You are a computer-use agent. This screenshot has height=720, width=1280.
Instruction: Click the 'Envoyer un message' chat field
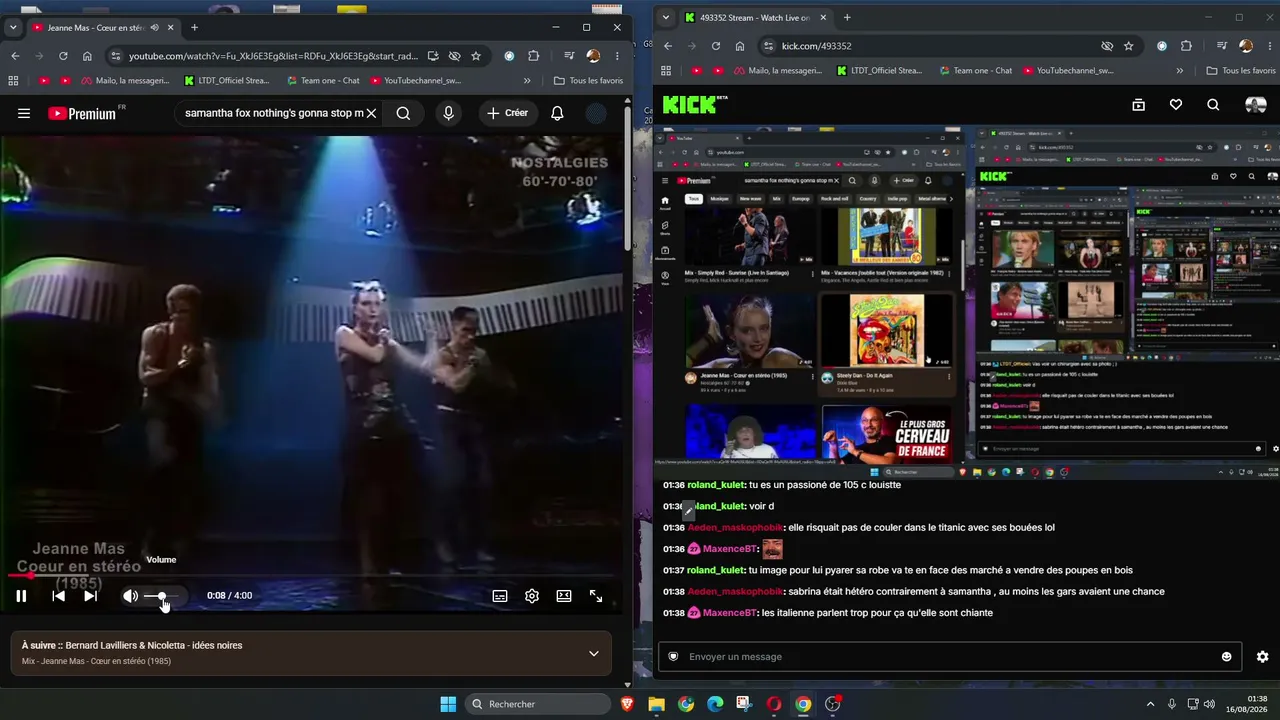pos(949,656)
